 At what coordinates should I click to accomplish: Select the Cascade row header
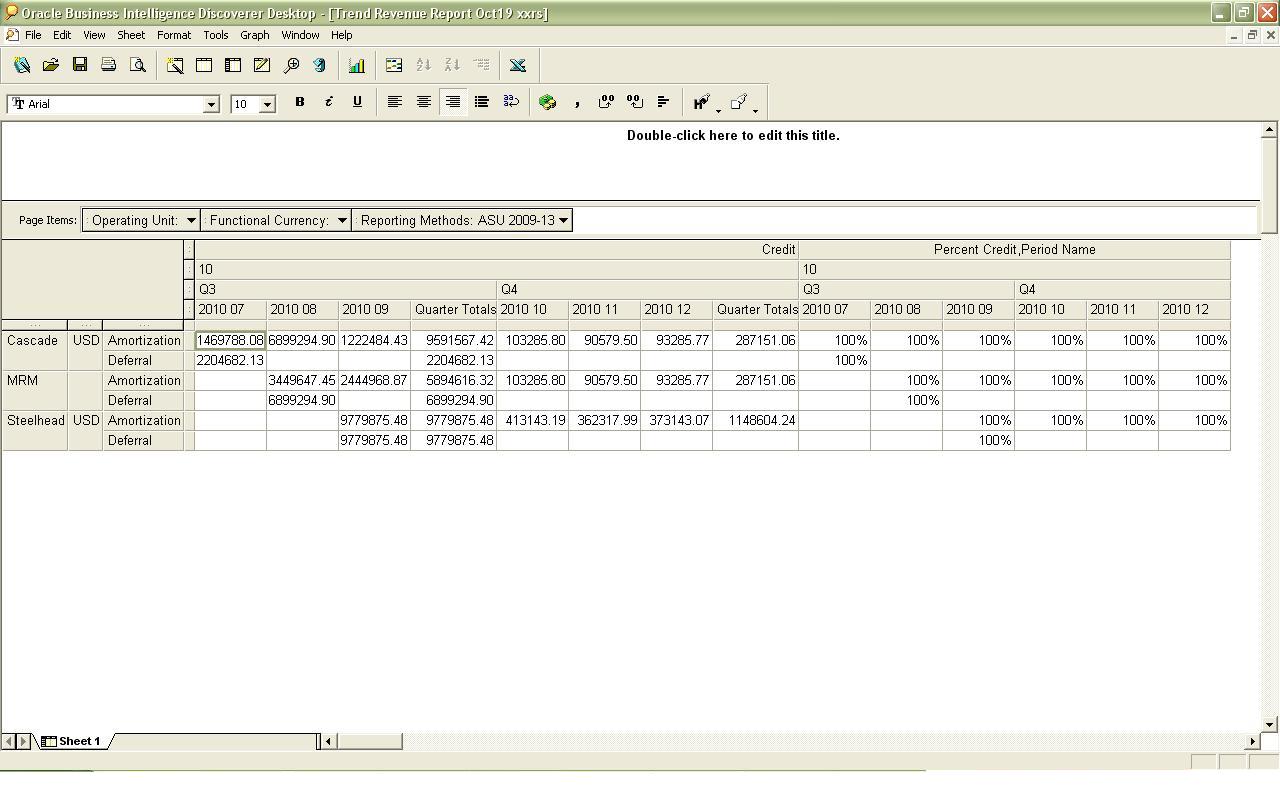tap(35, 340)
